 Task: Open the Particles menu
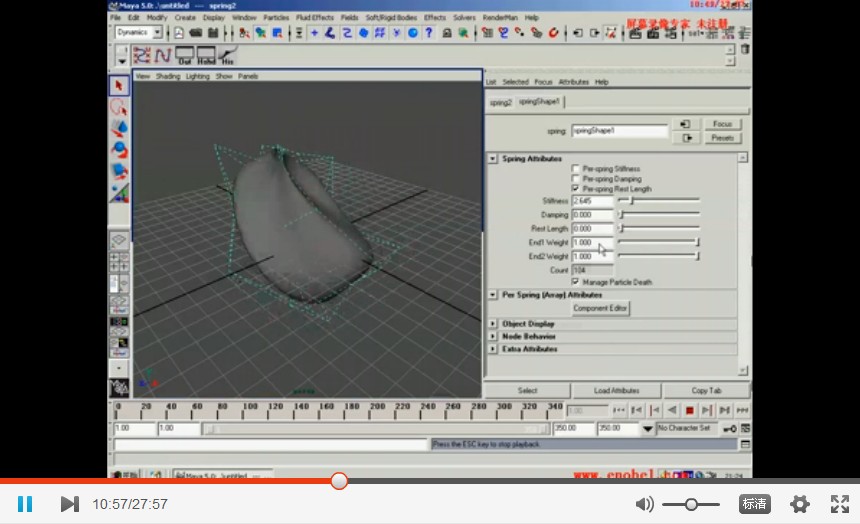(276, 18)
